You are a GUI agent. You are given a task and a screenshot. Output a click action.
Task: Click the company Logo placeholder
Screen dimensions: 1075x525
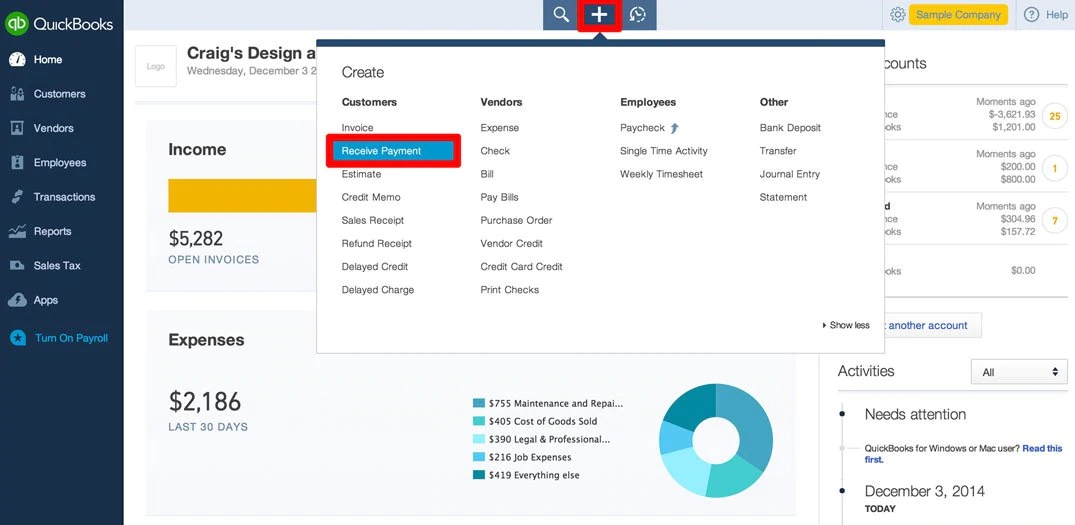[x=156, y=66]
